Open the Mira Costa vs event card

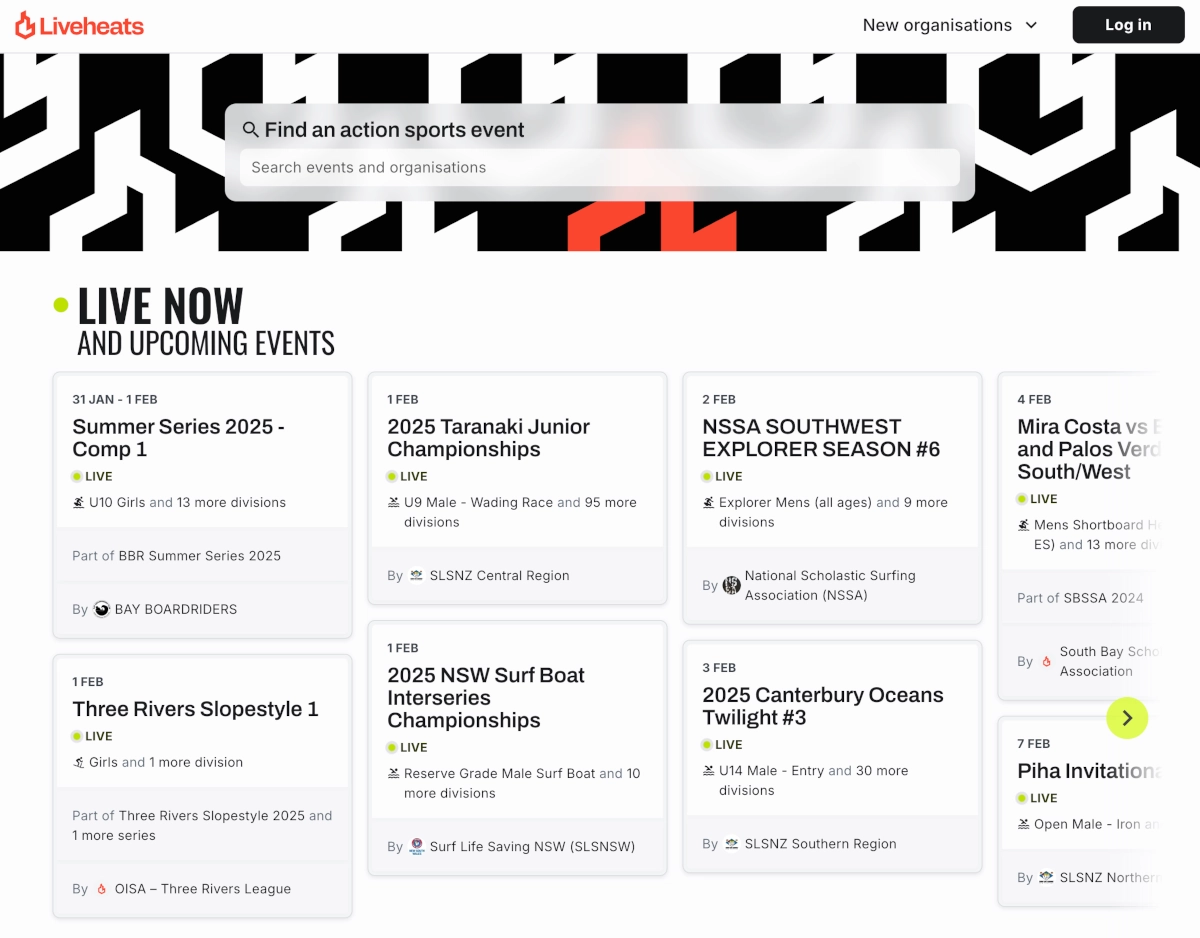point(1089,449)
